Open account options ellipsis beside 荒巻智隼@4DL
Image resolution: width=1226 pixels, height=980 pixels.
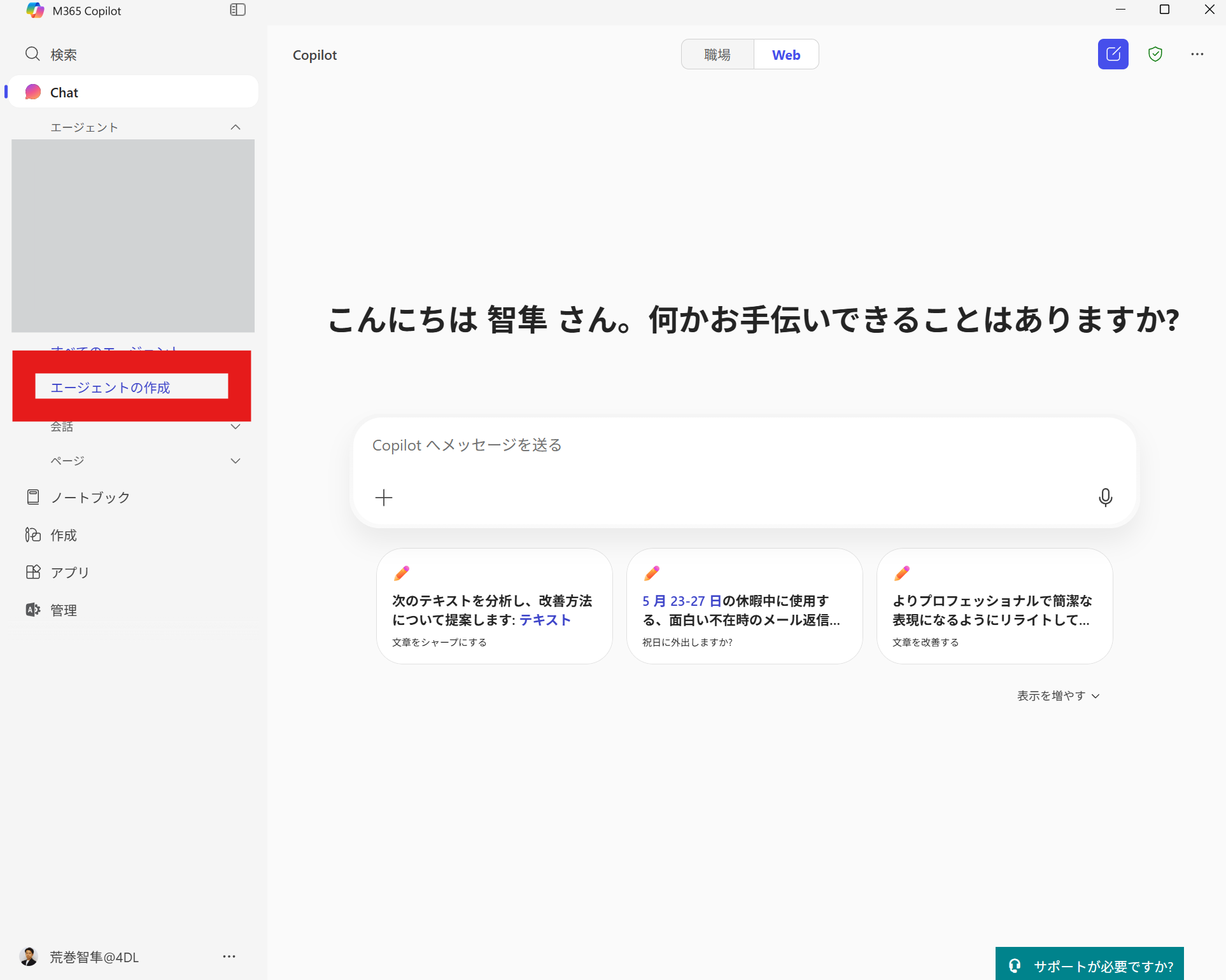229,956
